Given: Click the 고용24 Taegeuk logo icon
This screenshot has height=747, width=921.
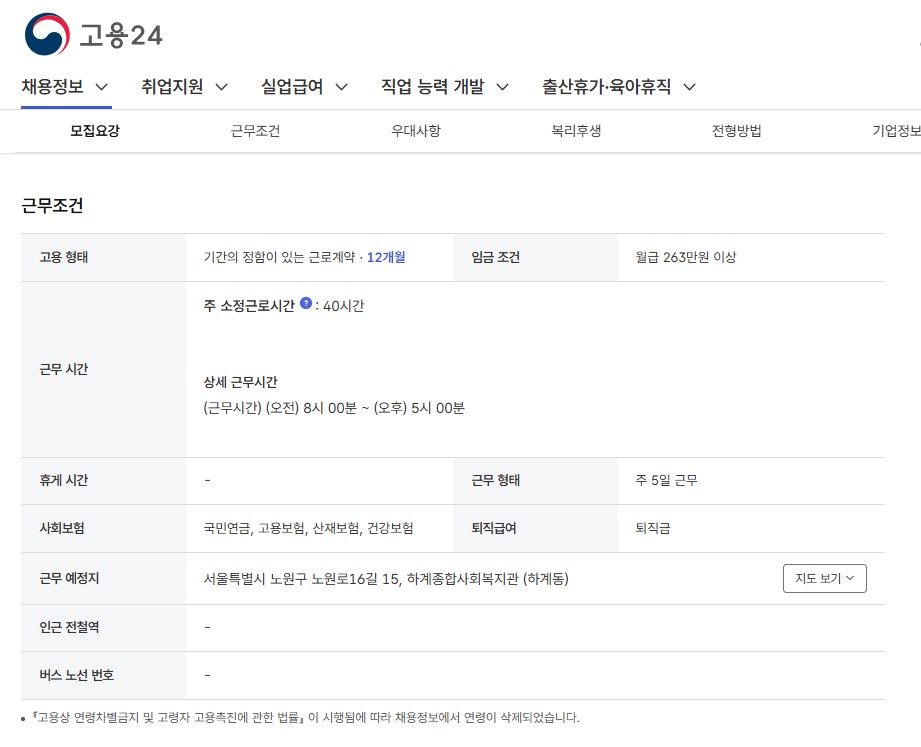Looking at the screenshot, I should tap(47, 35).
